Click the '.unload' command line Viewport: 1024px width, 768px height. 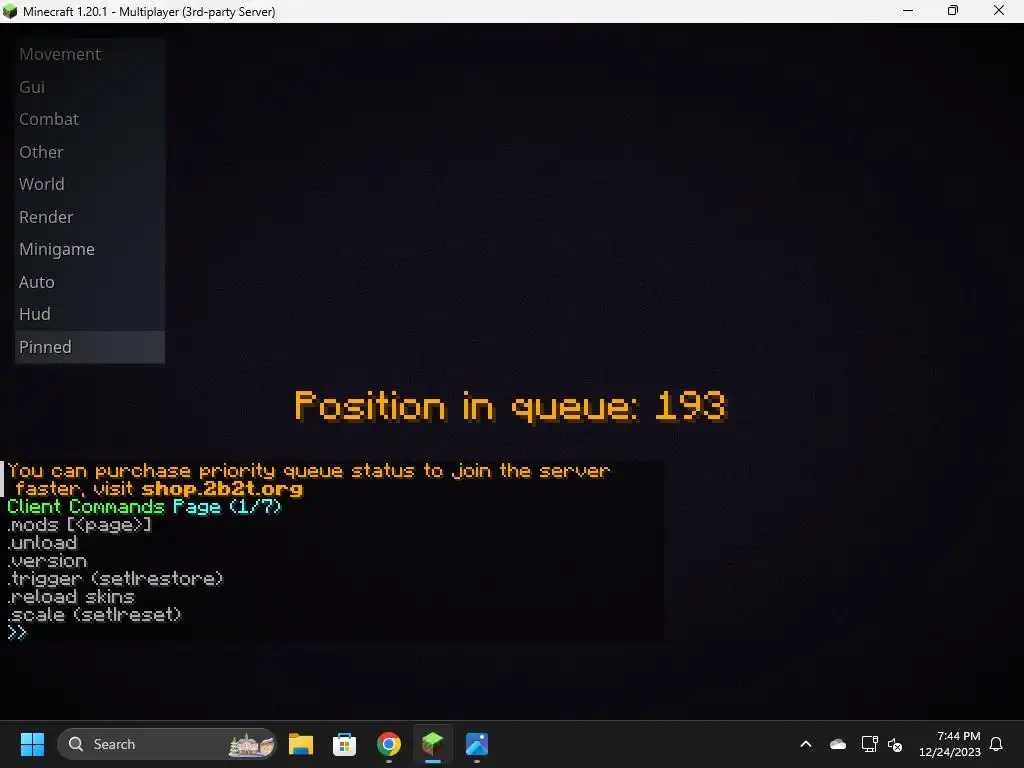[42, 543]
